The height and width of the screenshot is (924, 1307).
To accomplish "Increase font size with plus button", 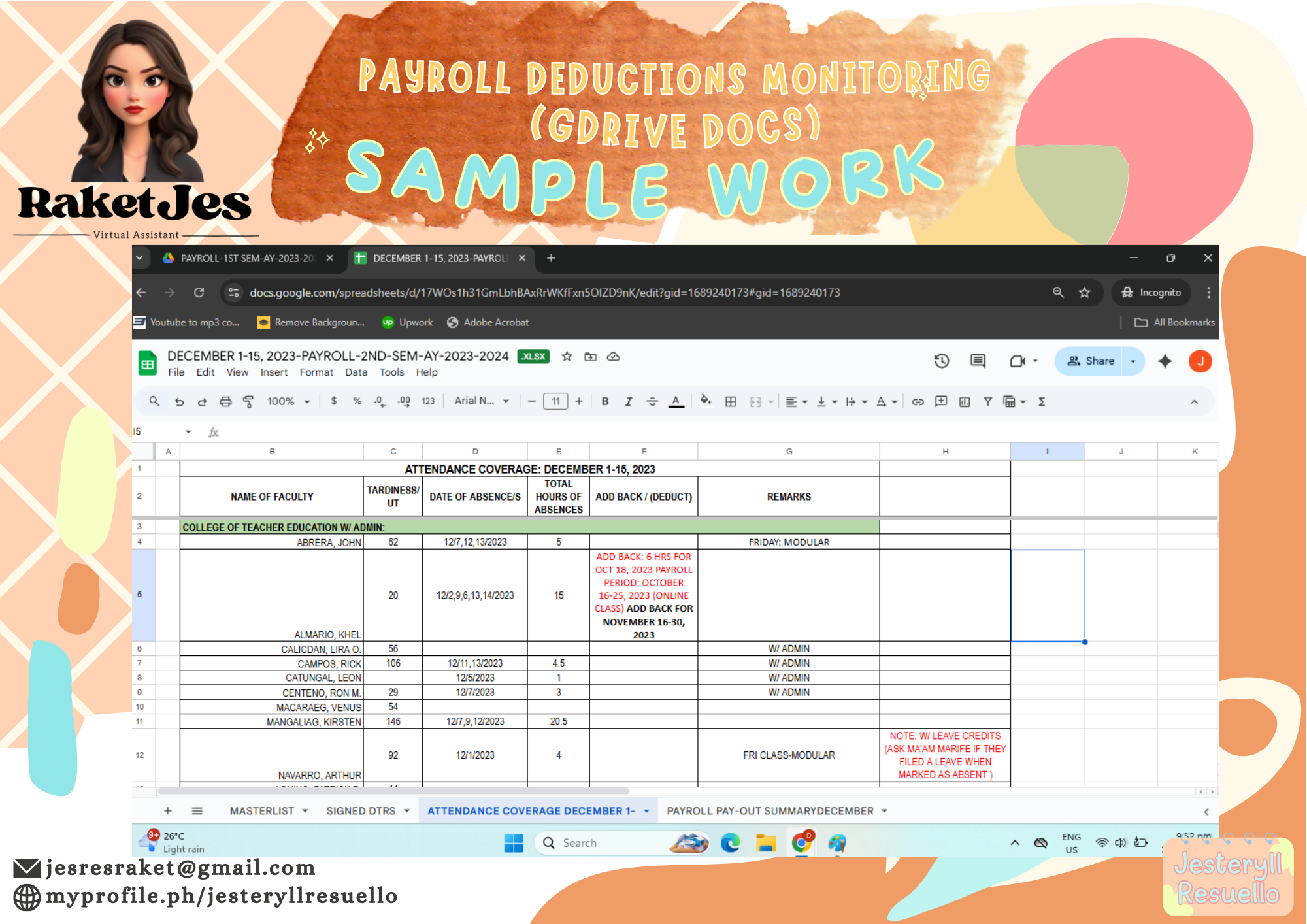I will [579, 401].
